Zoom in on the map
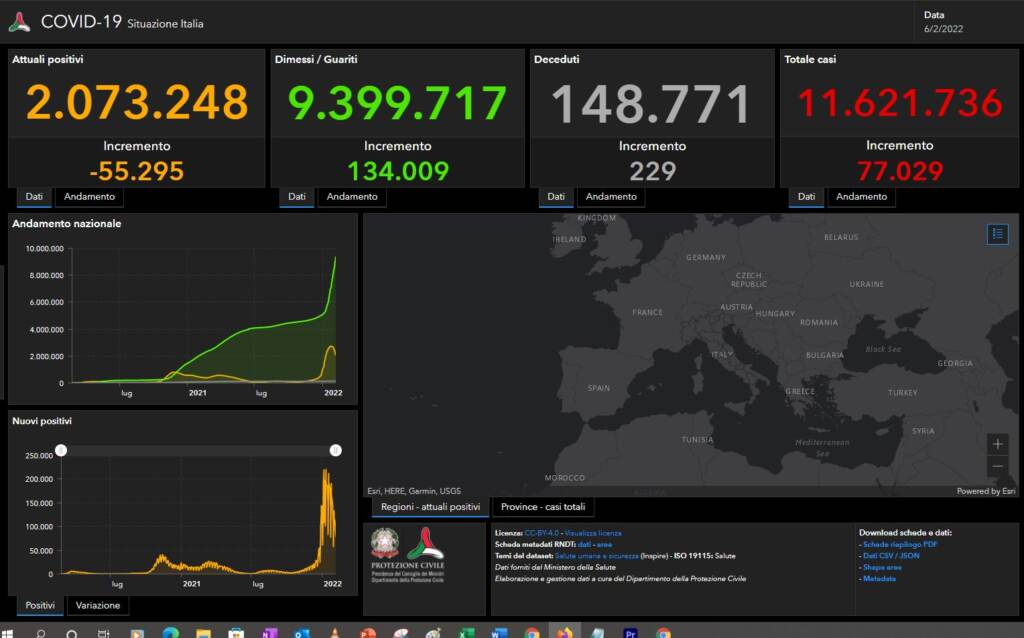 point(997,443)
